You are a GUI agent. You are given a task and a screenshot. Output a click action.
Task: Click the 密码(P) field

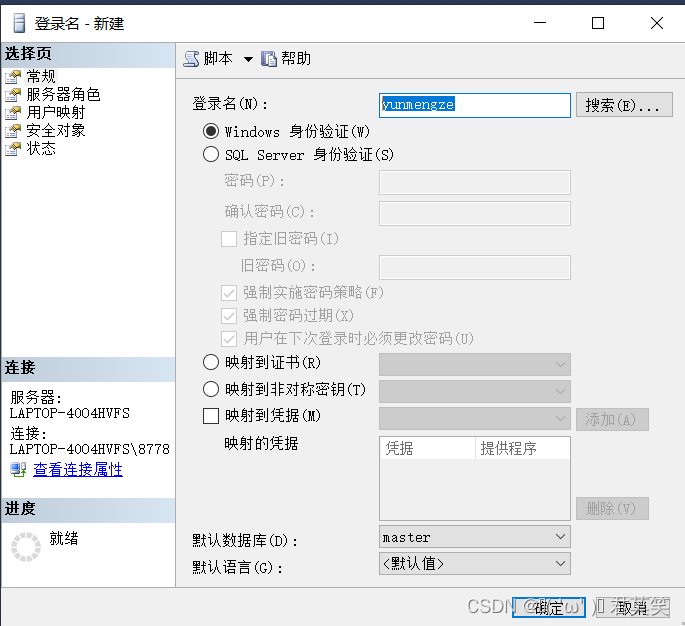tap(475, 182)
